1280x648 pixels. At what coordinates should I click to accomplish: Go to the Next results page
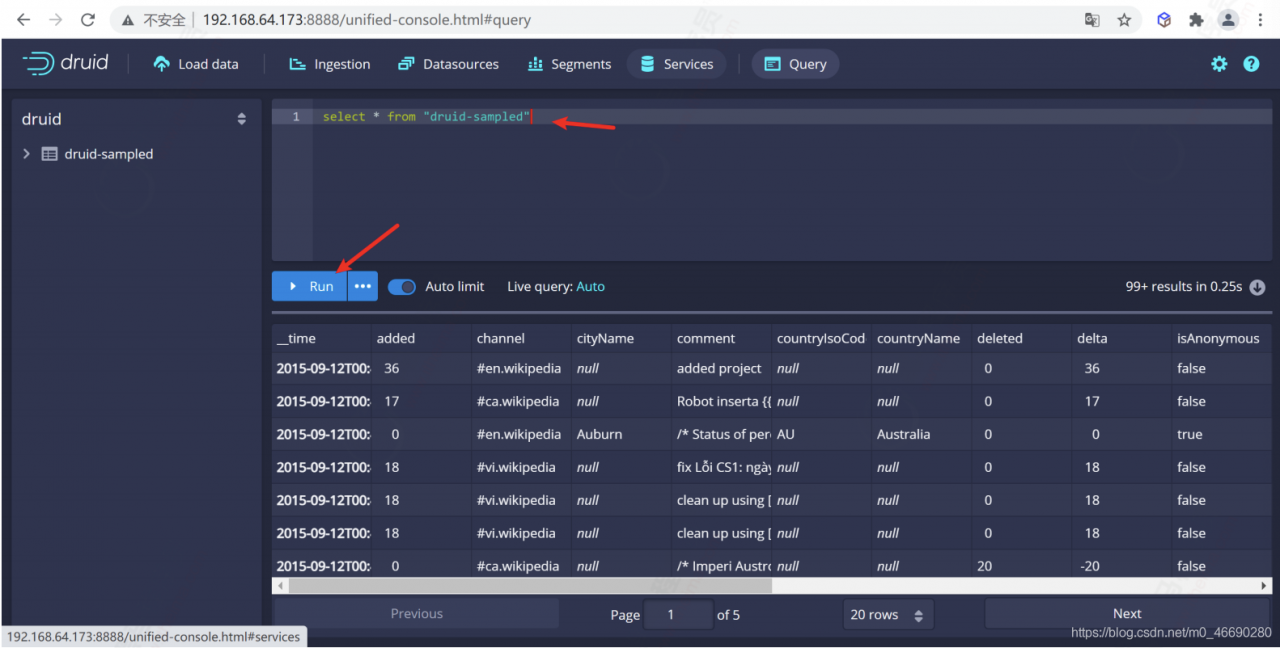point(1127,614)
